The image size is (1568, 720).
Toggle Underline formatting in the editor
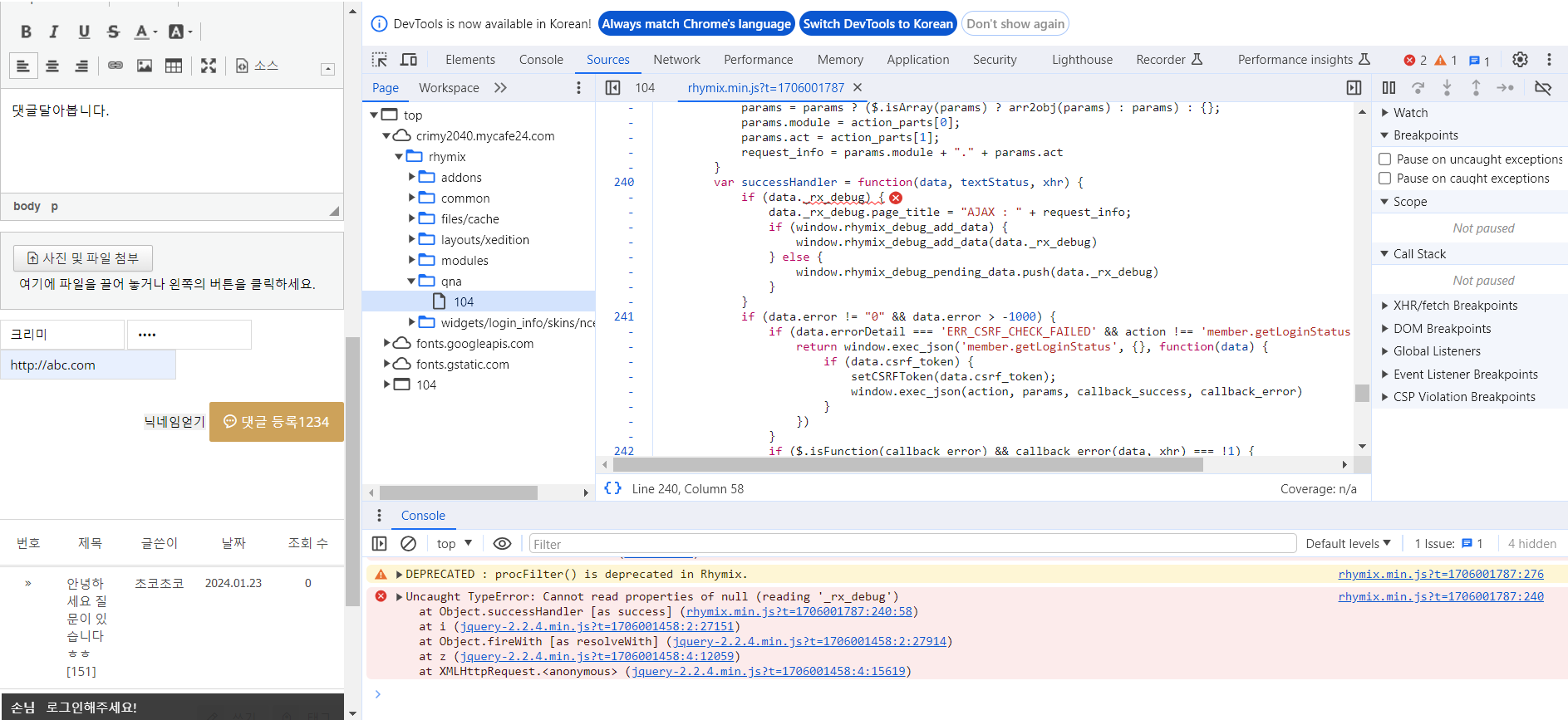tap(84, 32)
